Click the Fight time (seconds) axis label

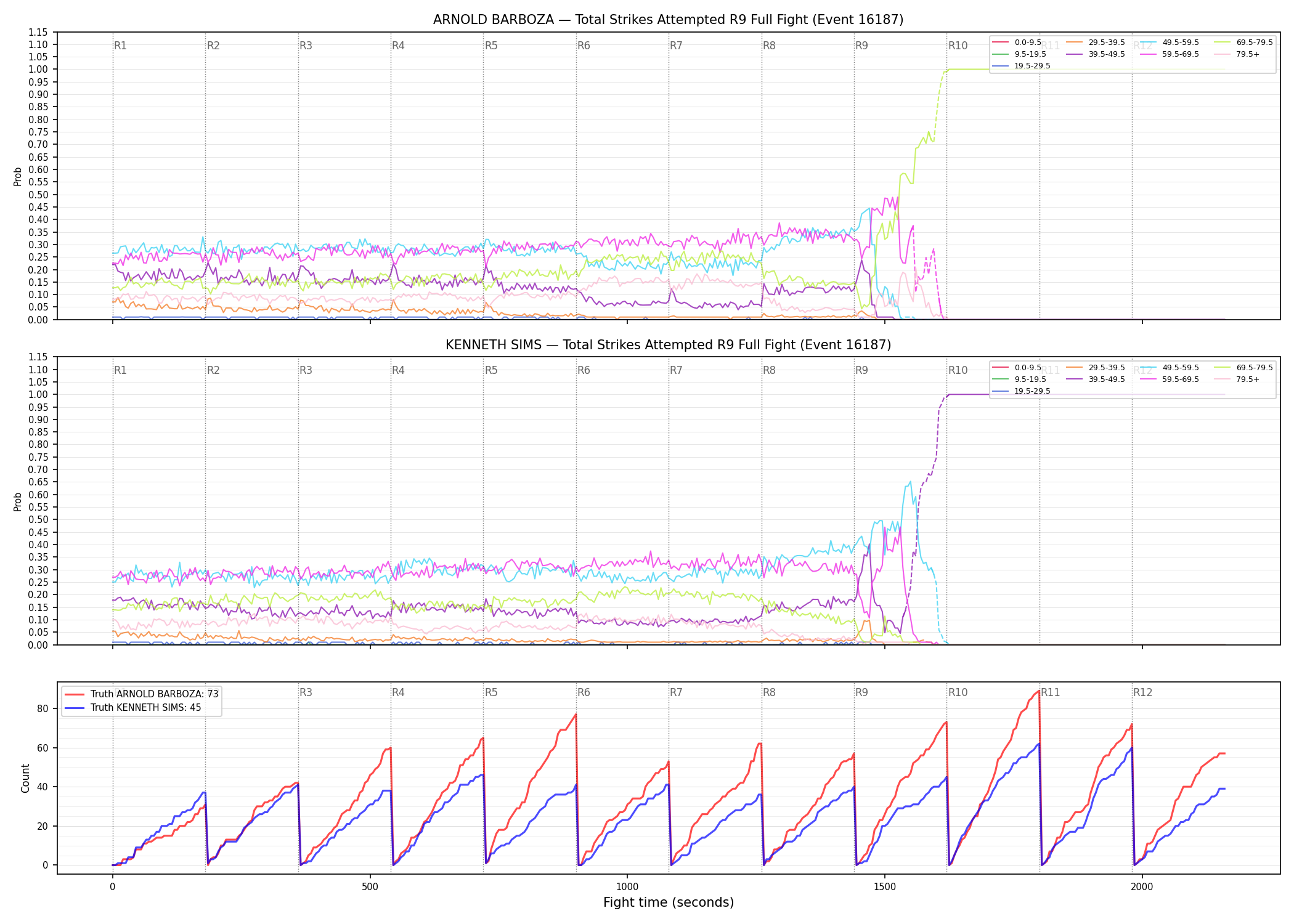click(669, 902)
